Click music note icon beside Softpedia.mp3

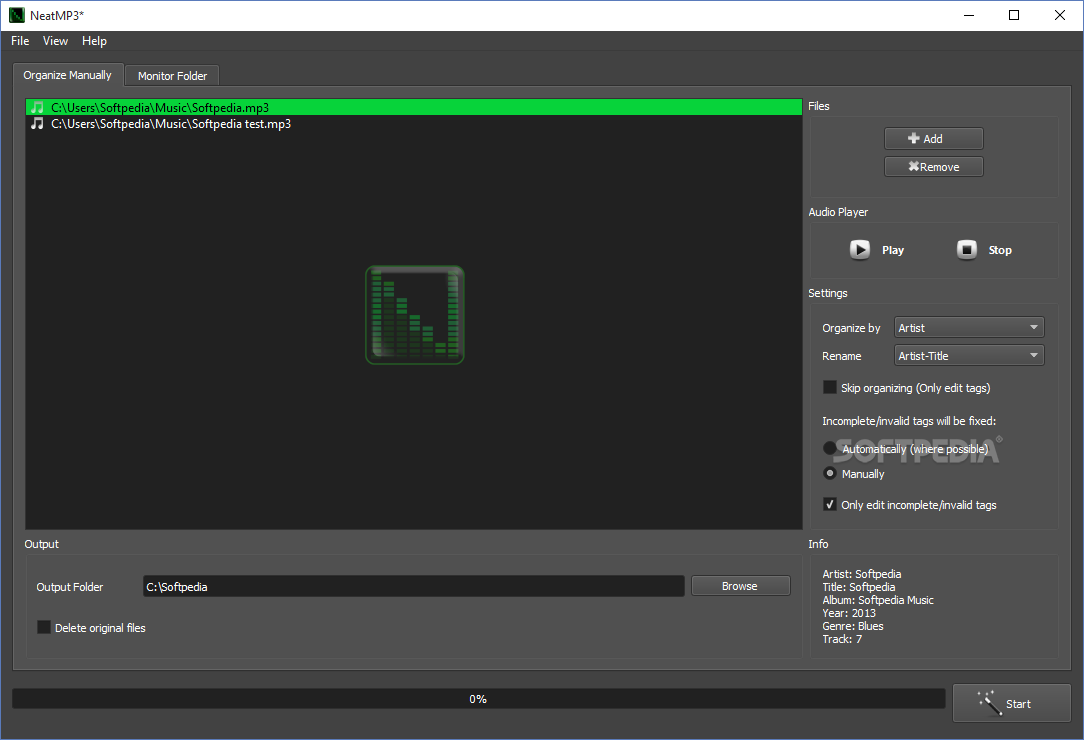37,107
